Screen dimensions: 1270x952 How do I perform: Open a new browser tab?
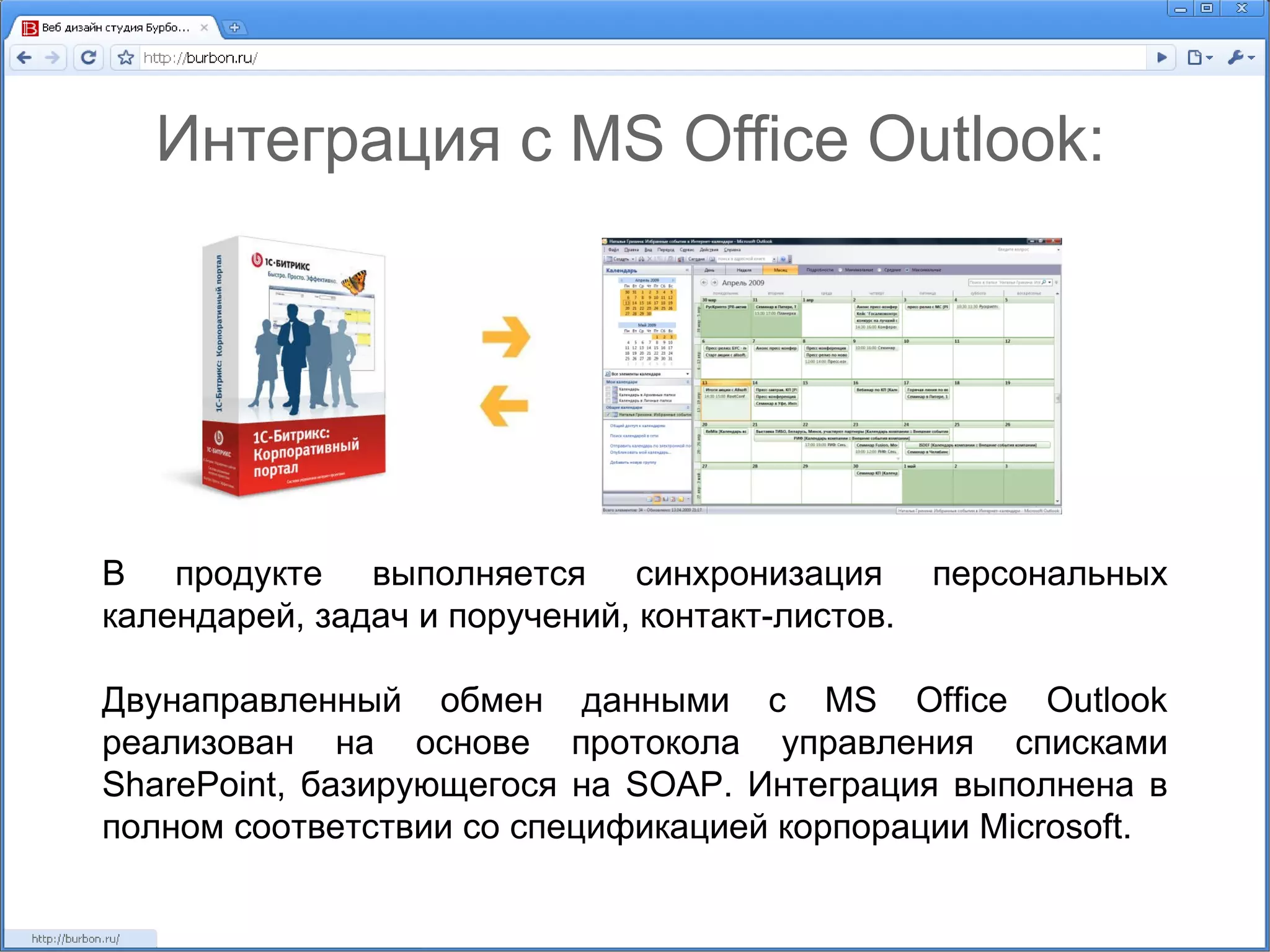[x=234, y=27]
